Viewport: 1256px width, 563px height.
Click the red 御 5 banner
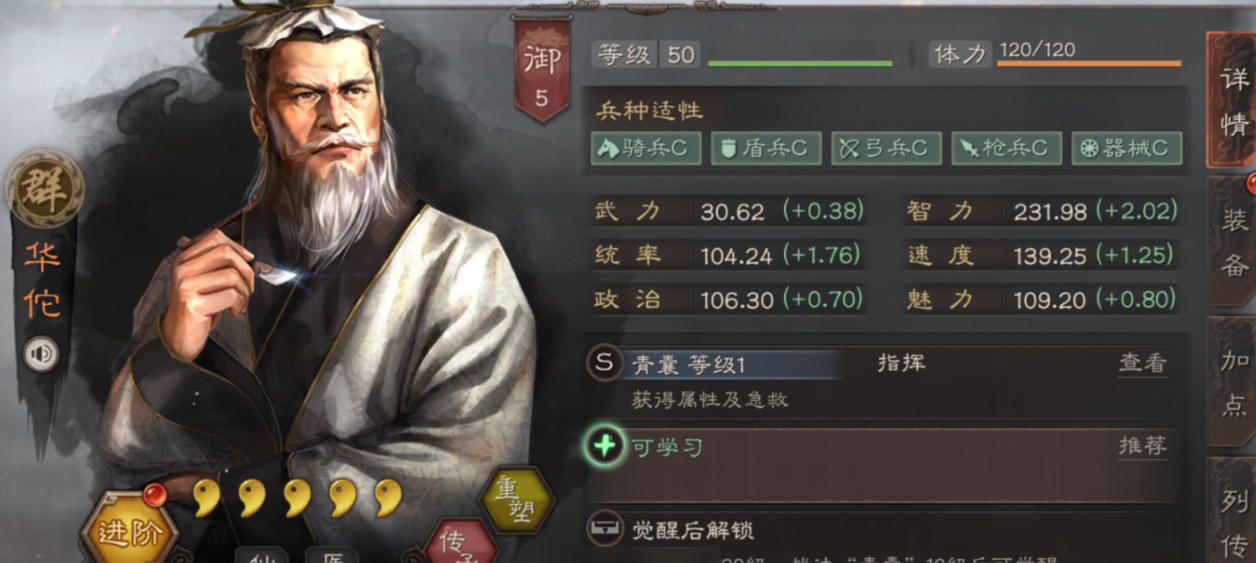pyautogui.click(x=541, y=66)
